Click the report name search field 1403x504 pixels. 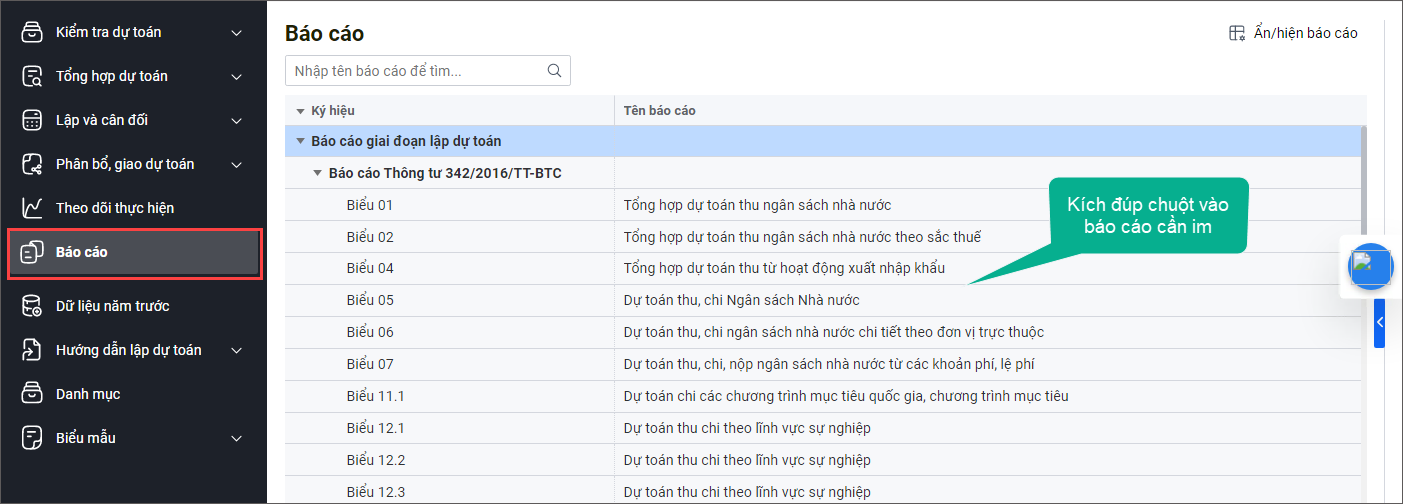tap(415, 71)
